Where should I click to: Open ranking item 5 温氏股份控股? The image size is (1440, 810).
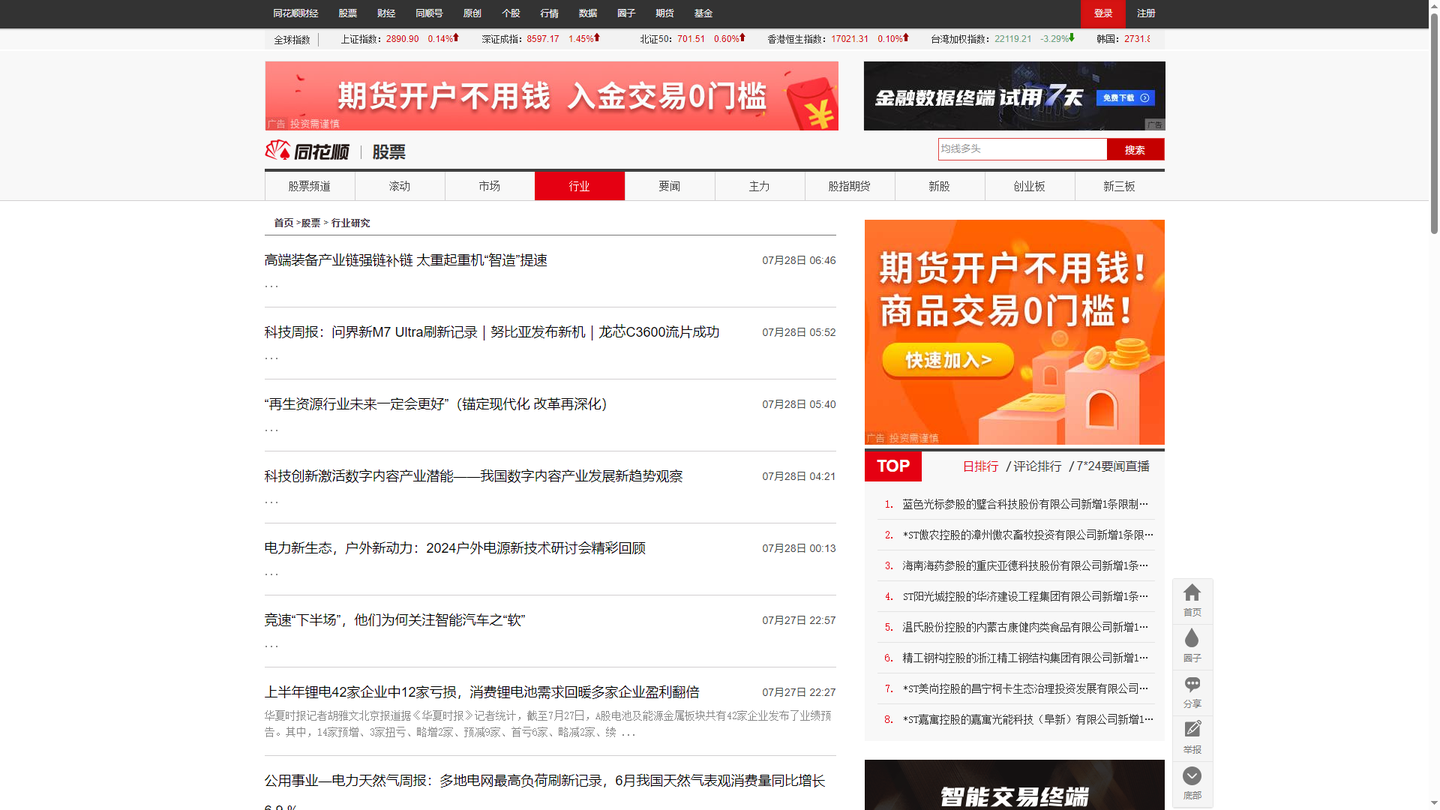coord(1025,627)
